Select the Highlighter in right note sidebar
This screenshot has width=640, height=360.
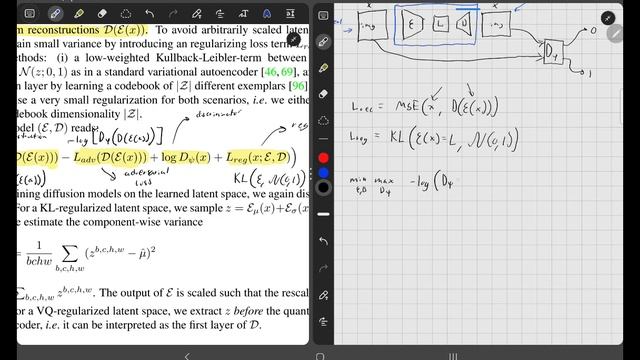[x=323, y=67]
